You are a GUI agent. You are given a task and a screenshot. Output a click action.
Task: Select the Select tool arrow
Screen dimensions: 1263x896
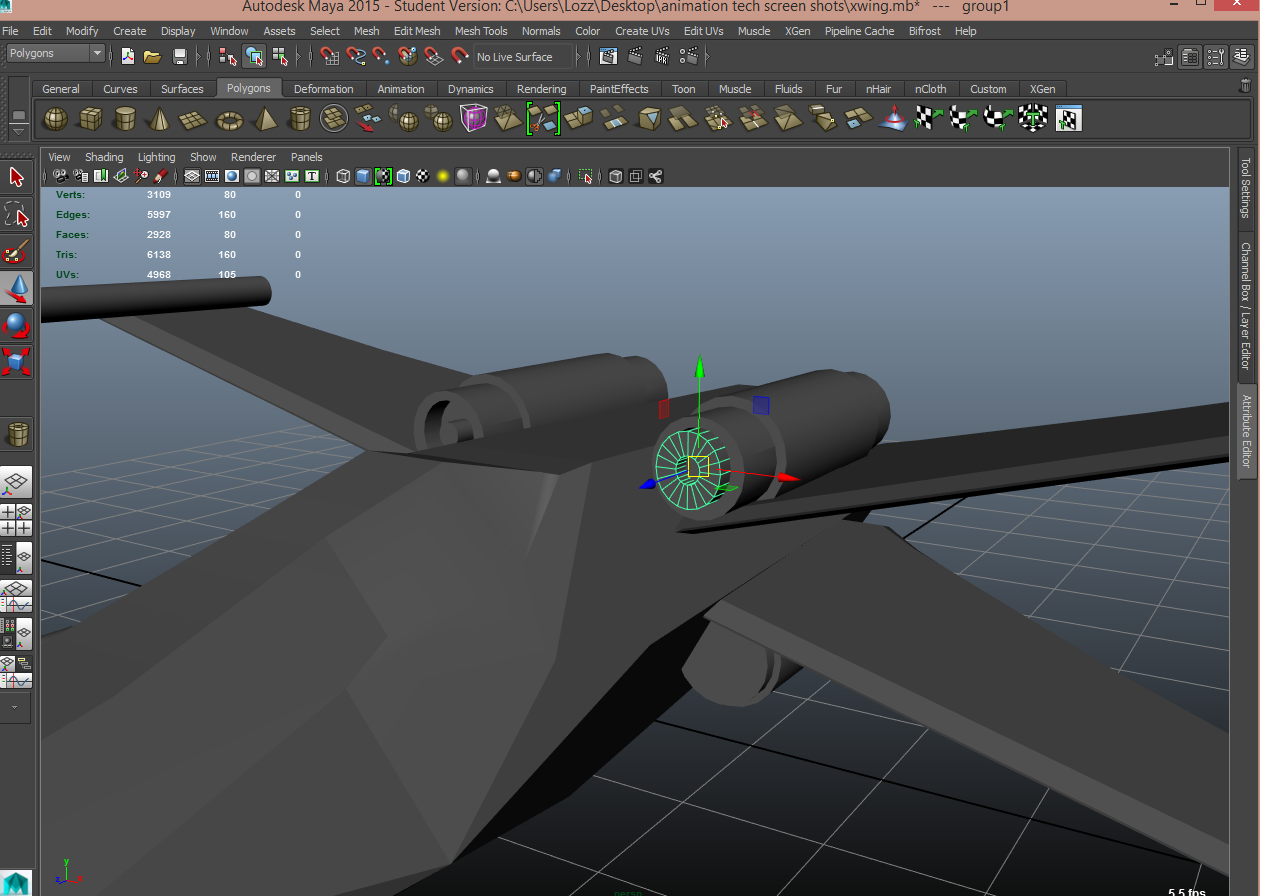coord(17,178)
